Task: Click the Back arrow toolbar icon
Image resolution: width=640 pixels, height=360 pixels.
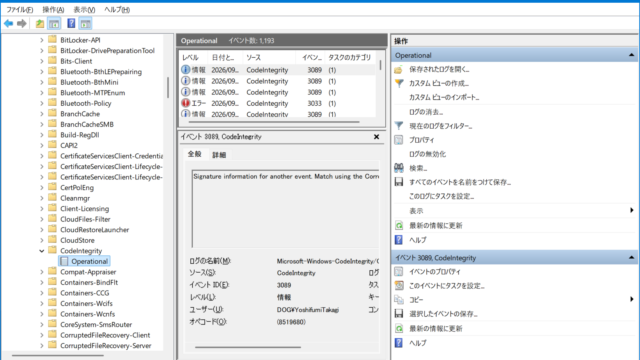Action: click(x=9, y=24)
